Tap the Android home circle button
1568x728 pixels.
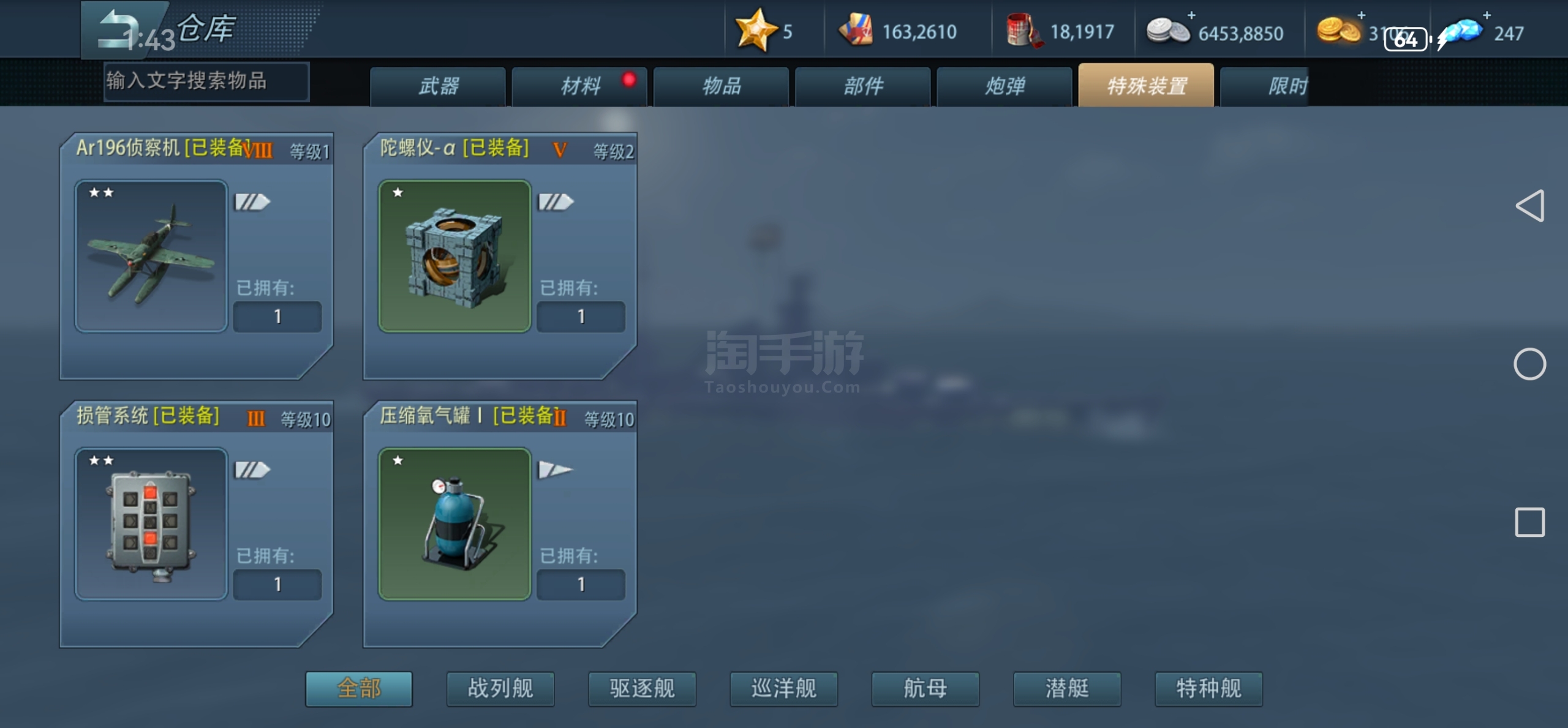1529,364
